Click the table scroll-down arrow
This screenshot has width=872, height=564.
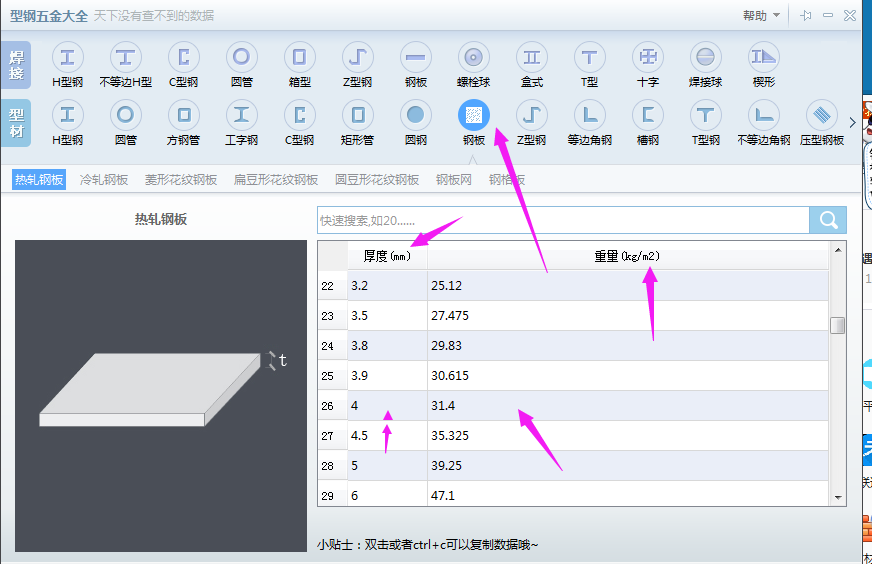838,498
